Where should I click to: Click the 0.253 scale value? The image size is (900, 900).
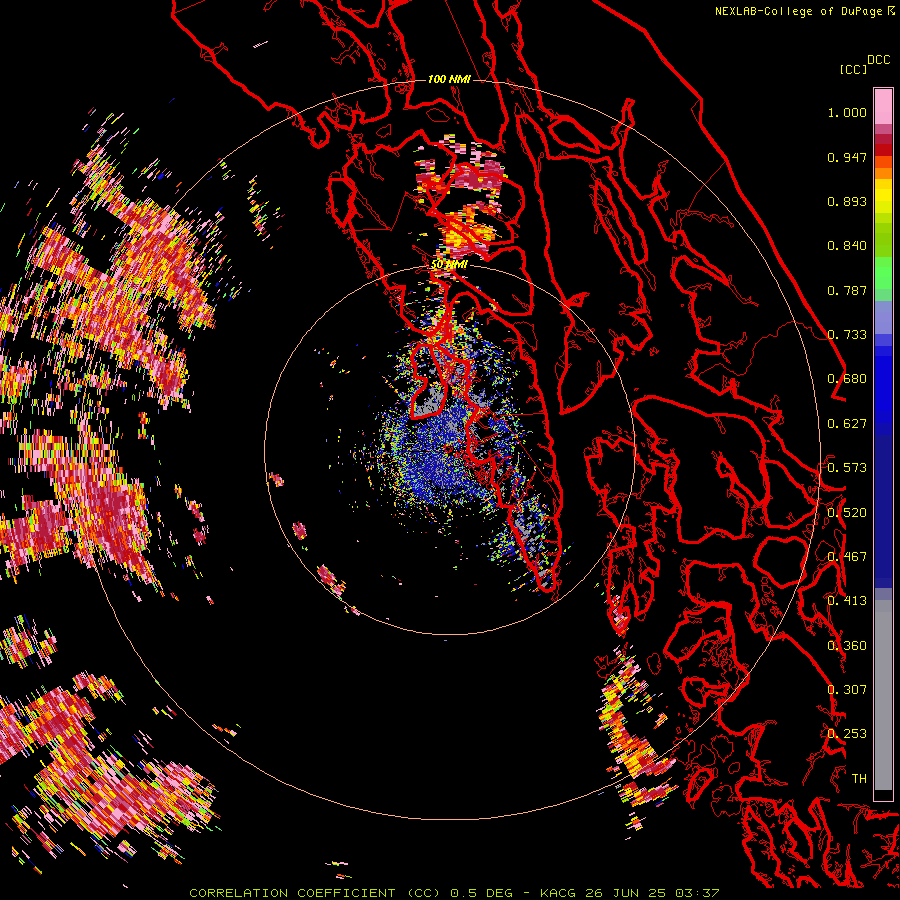847,734
